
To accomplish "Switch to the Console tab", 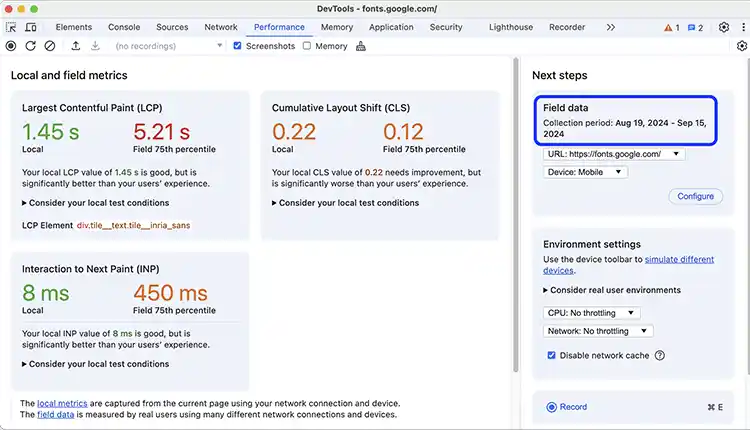I will [x=124, y=27].
